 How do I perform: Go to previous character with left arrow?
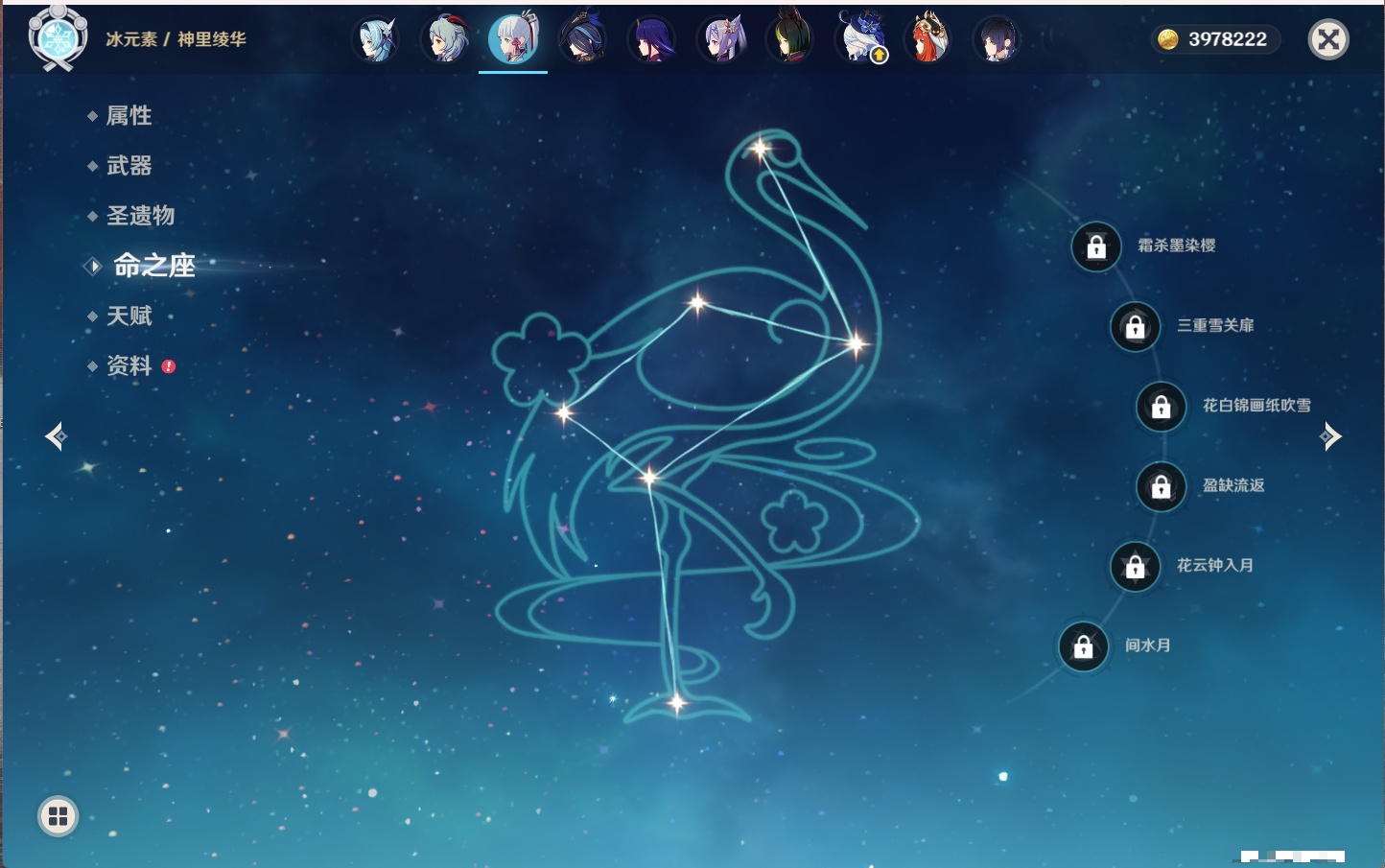click(56, 436)
